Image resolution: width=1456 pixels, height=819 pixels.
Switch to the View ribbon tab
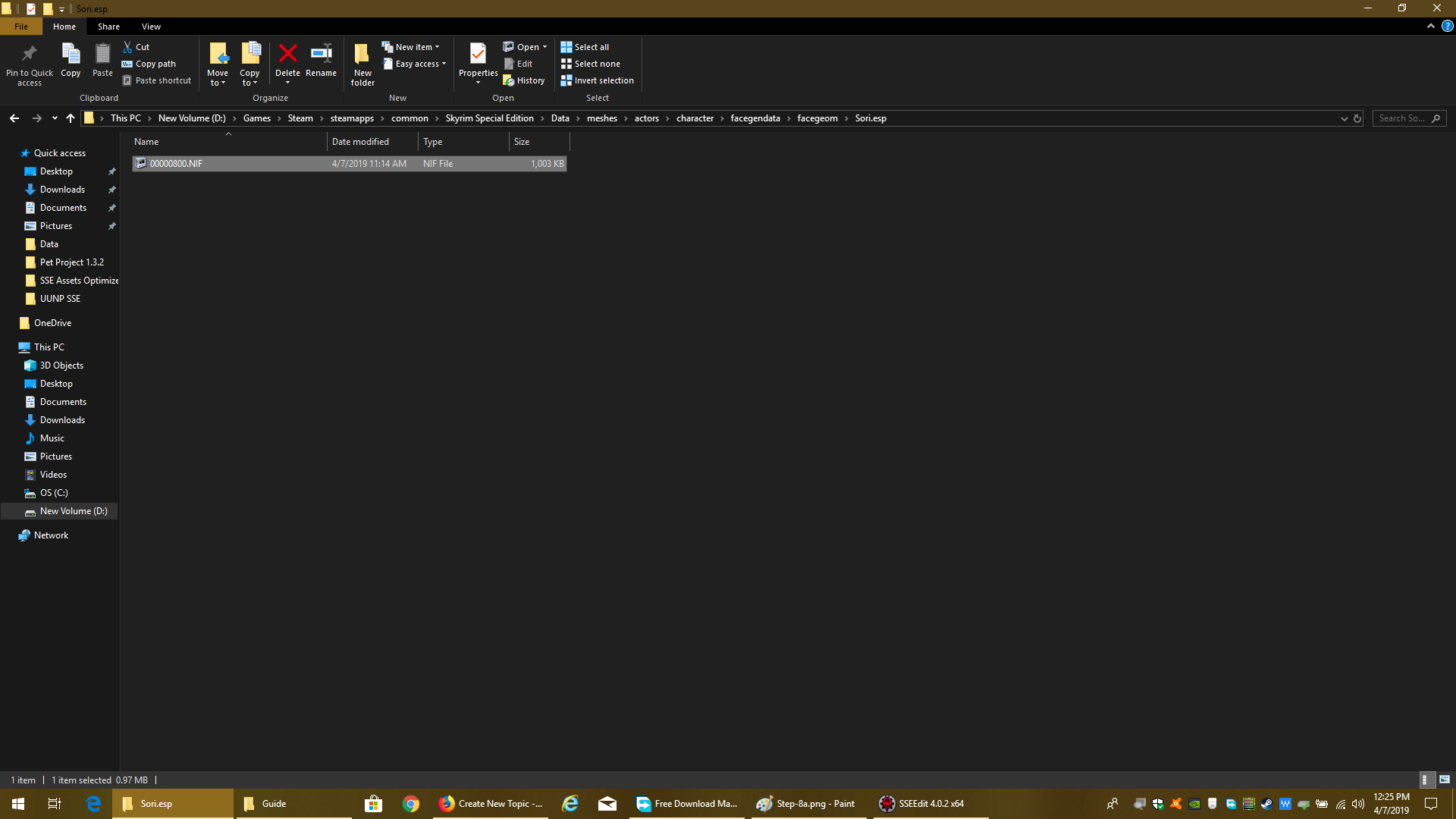coord(151,27)
